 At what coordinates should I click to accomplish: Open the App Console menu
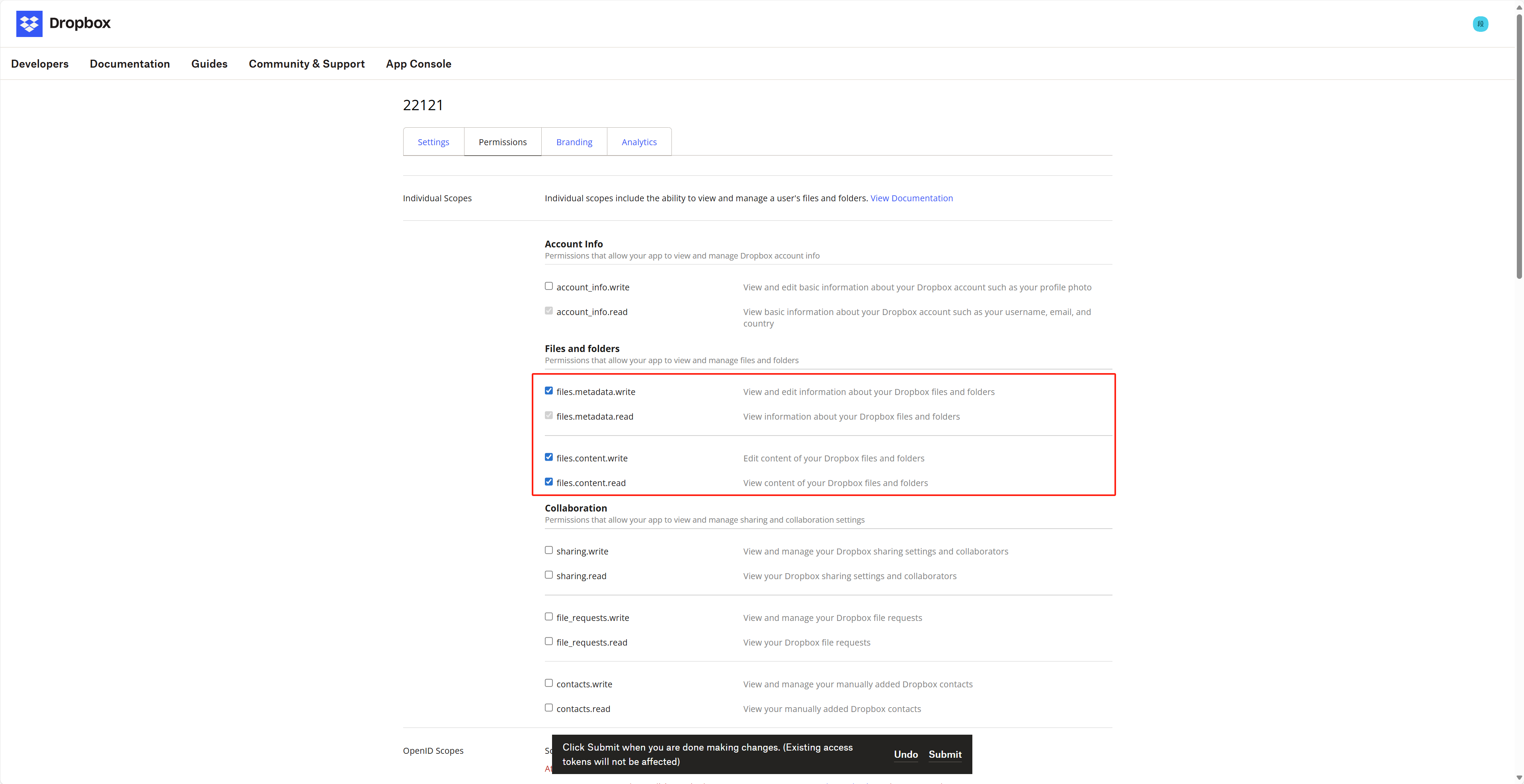(418, 64)
